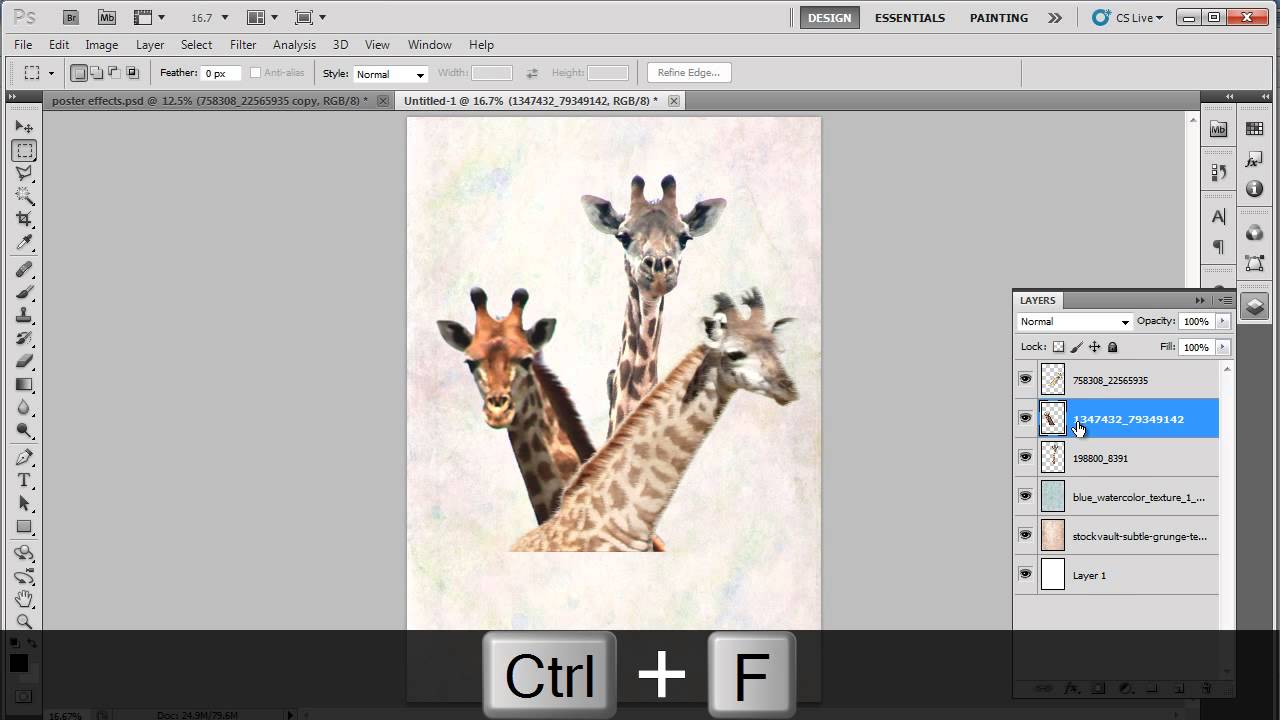Viewport: 1280px width, 720px height.
Task: Show more workspaces chevron
Action: click(x=1054, y=18)
